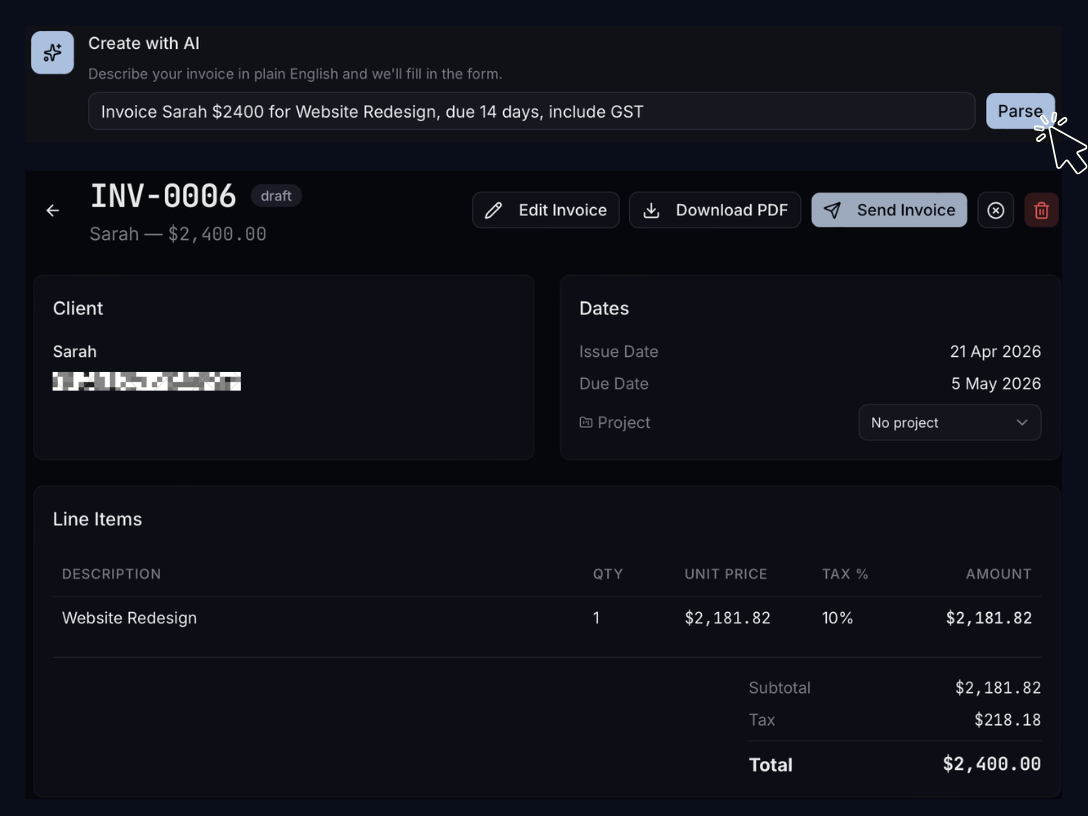
Task: Click the Sarah — $2,400.00 subtitle
Action: click(178, 234)
